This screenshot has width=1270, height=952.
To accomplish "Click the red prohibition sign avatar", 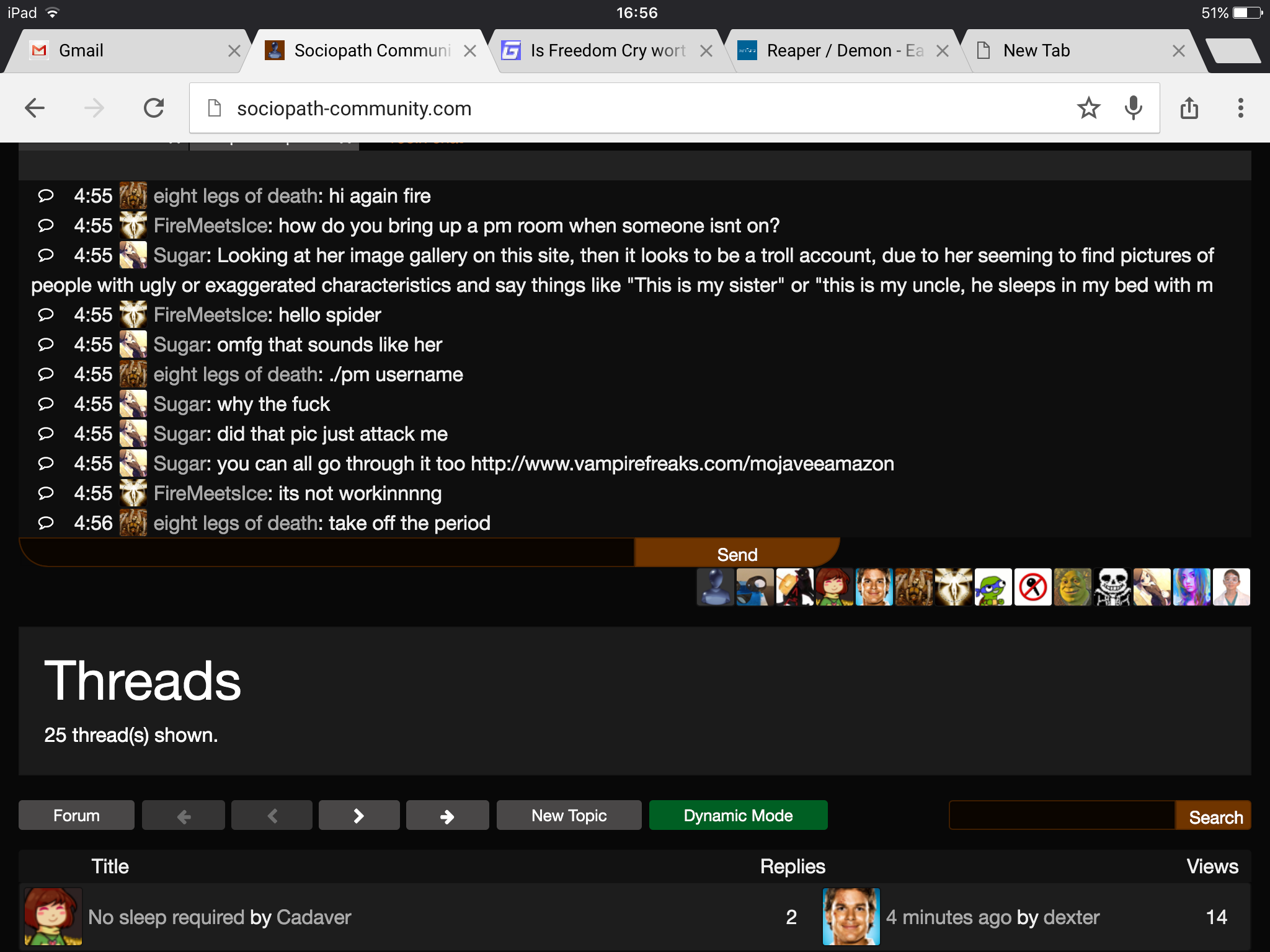I will click(x=1032, y=587).
